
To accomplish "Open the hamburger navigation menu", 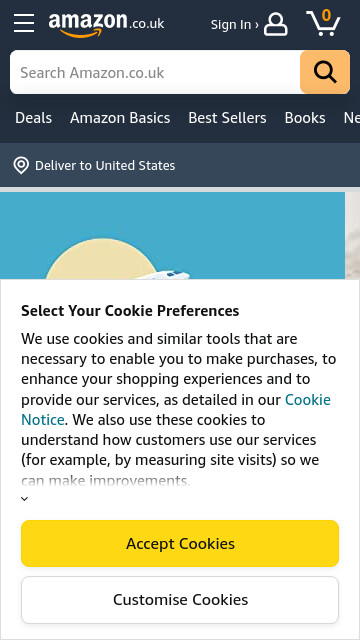I will pyautogui.click(x=24, y=23).
